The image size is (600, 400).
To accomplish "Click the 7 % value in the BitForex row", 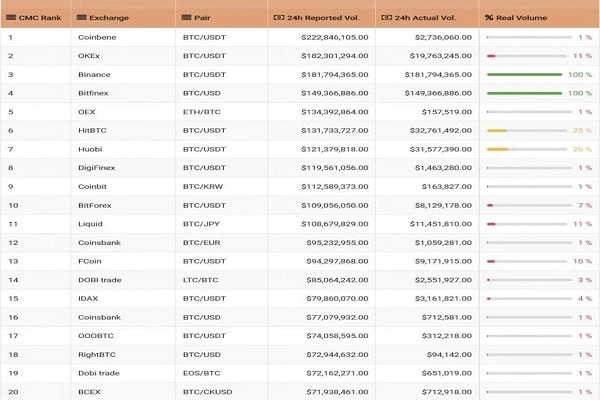I will pos(585,205).
